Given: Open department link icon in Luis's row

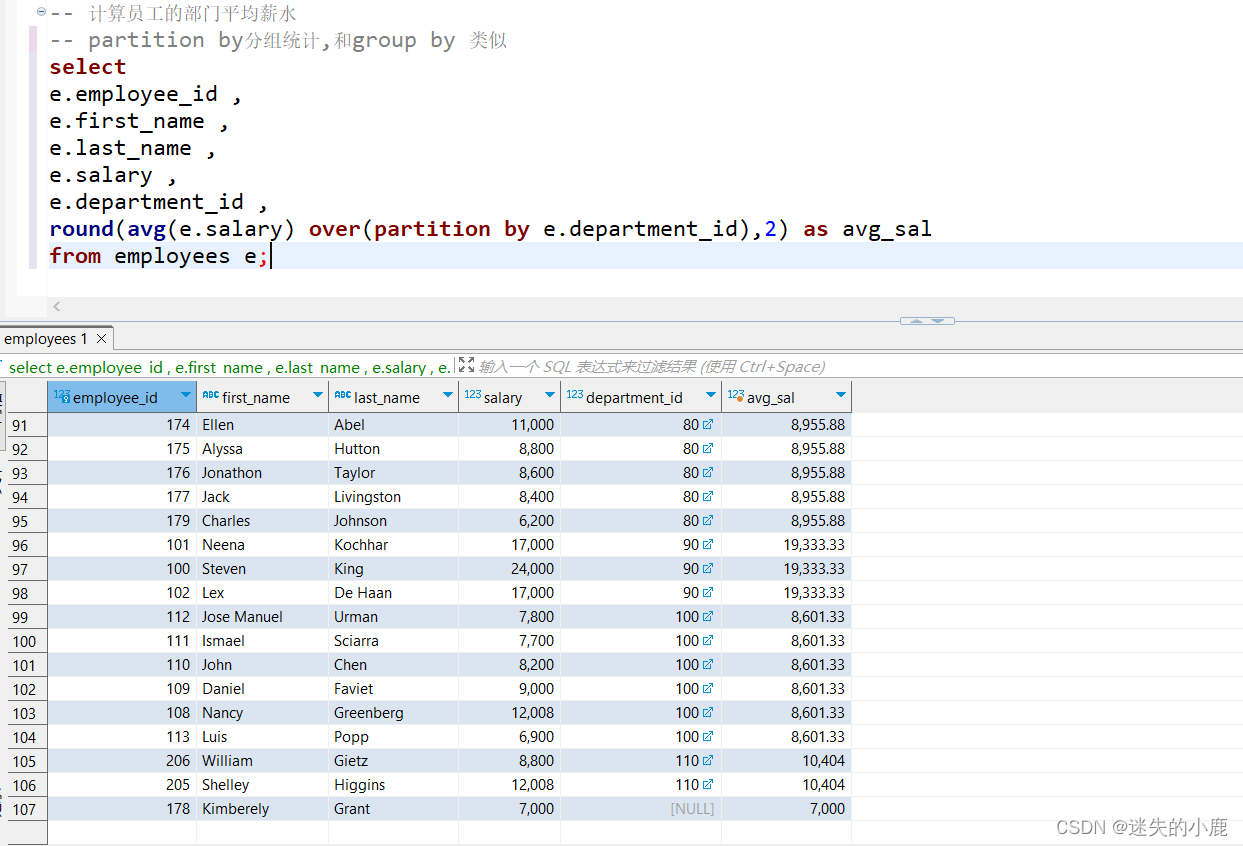Looking at the screenshot, I should coord(708,736).
